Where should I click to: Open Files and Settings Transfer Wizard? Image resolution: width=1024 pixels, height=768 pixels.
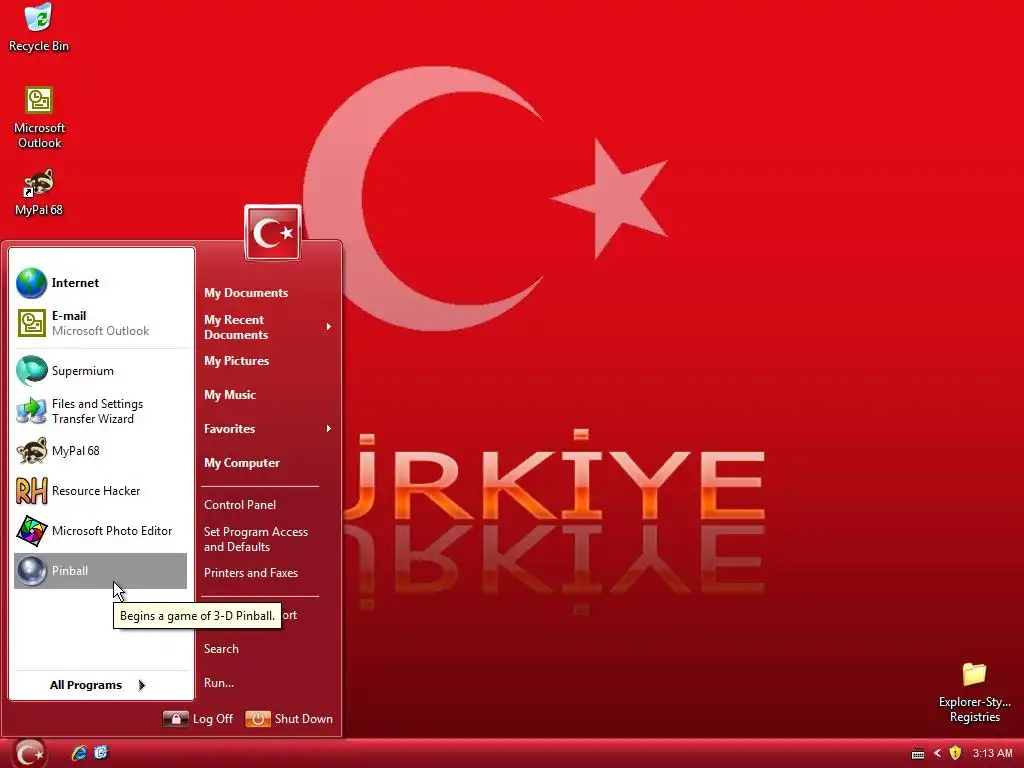point(101,411)
